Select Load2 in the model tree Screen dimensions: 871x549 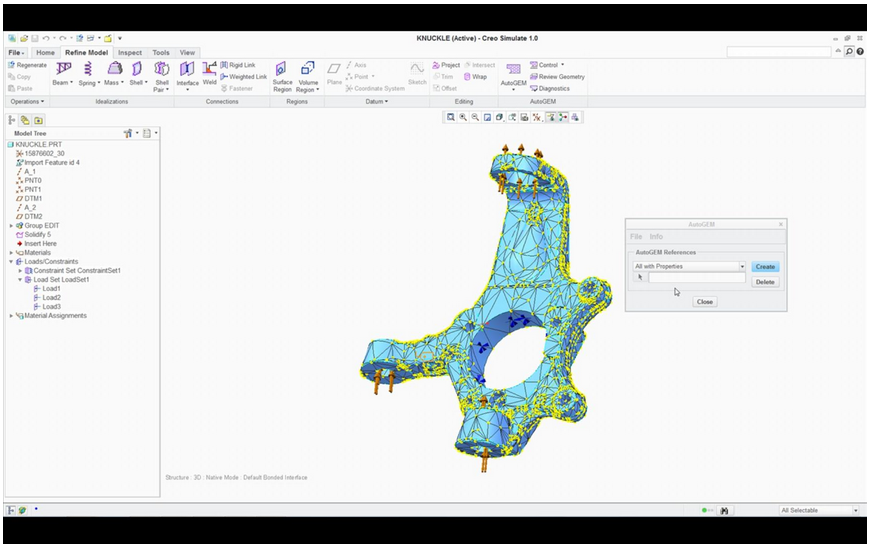coord(51,298)
